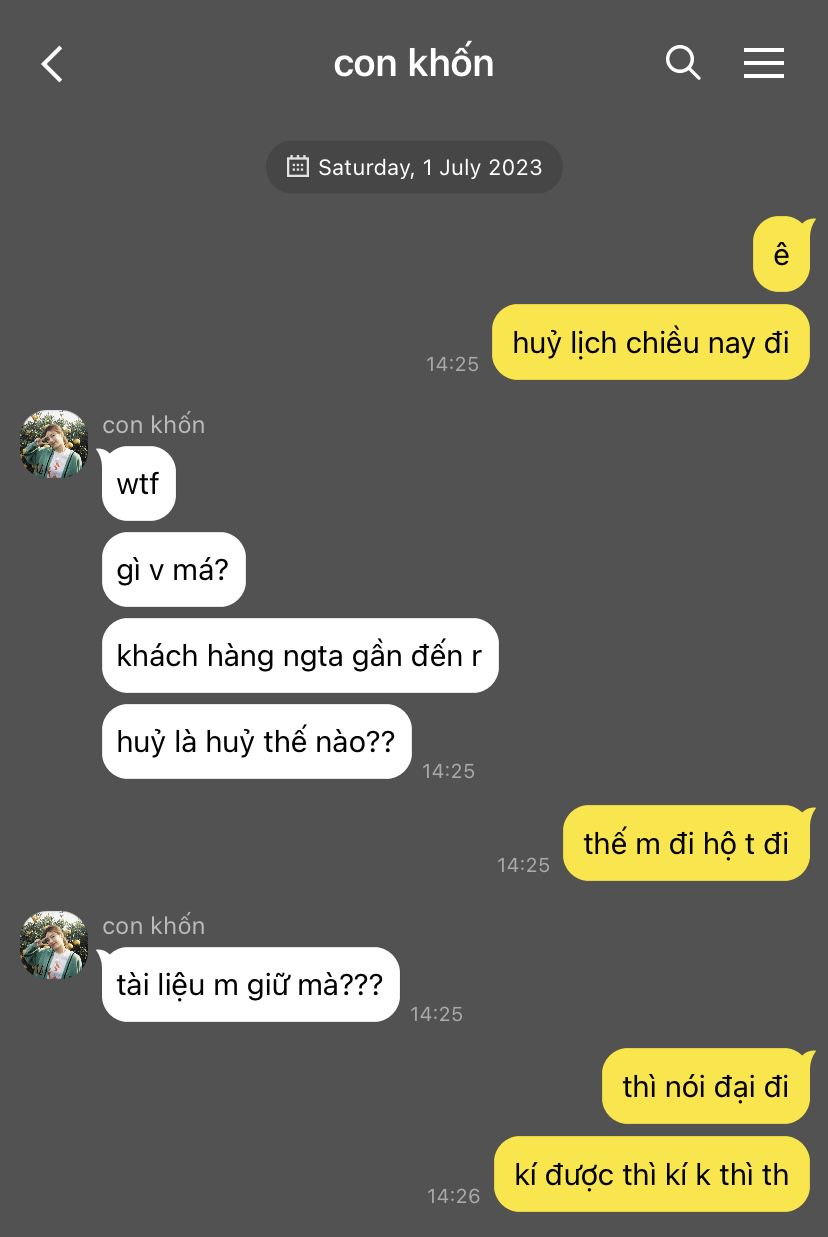Tap the chat title con khốn

(x=413, y=63)
